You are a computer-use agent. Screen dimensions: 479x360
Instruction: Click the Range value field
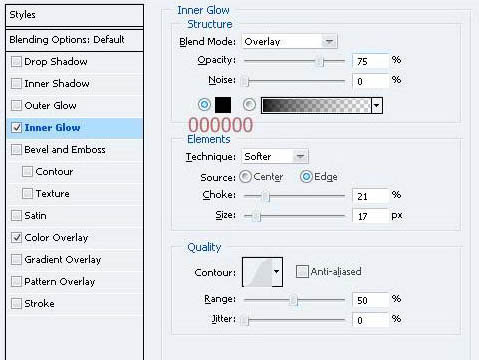[370, 300]
